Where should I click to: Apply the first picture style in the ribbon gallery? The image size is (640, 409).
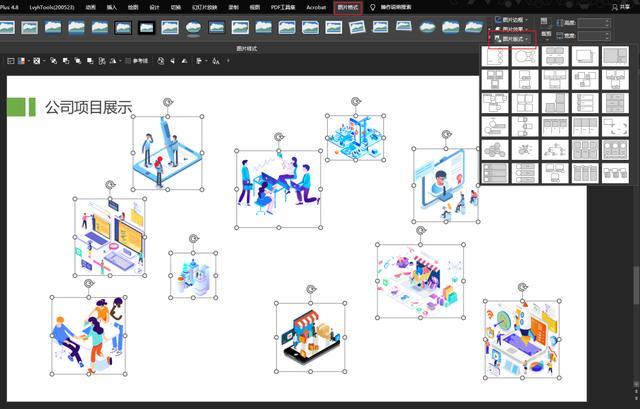[x=8, y=28]
